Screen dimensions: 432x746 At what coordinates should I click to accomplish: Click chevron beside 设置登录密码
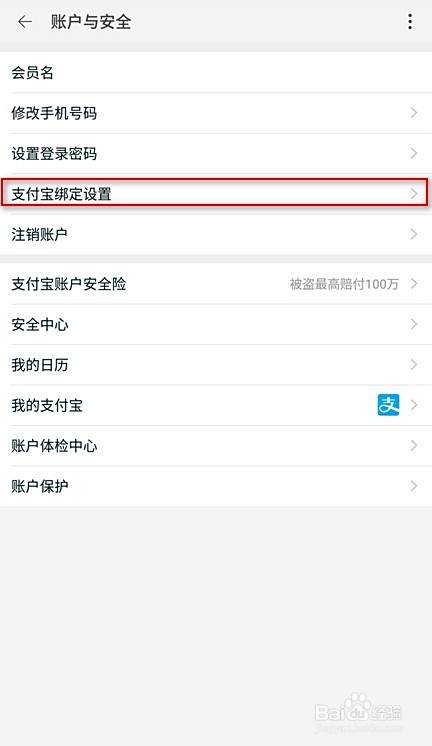(x=413, y=153)
